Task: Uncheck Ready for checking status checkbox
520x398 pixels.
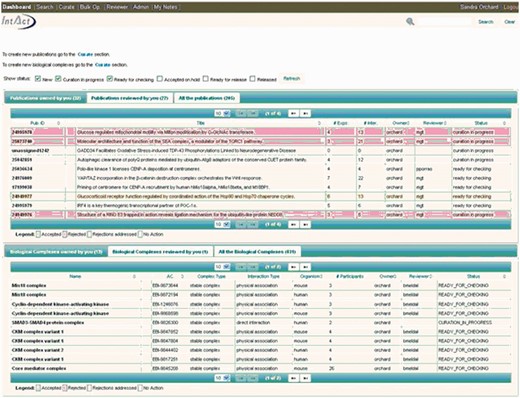Action: tap(110, 79)
